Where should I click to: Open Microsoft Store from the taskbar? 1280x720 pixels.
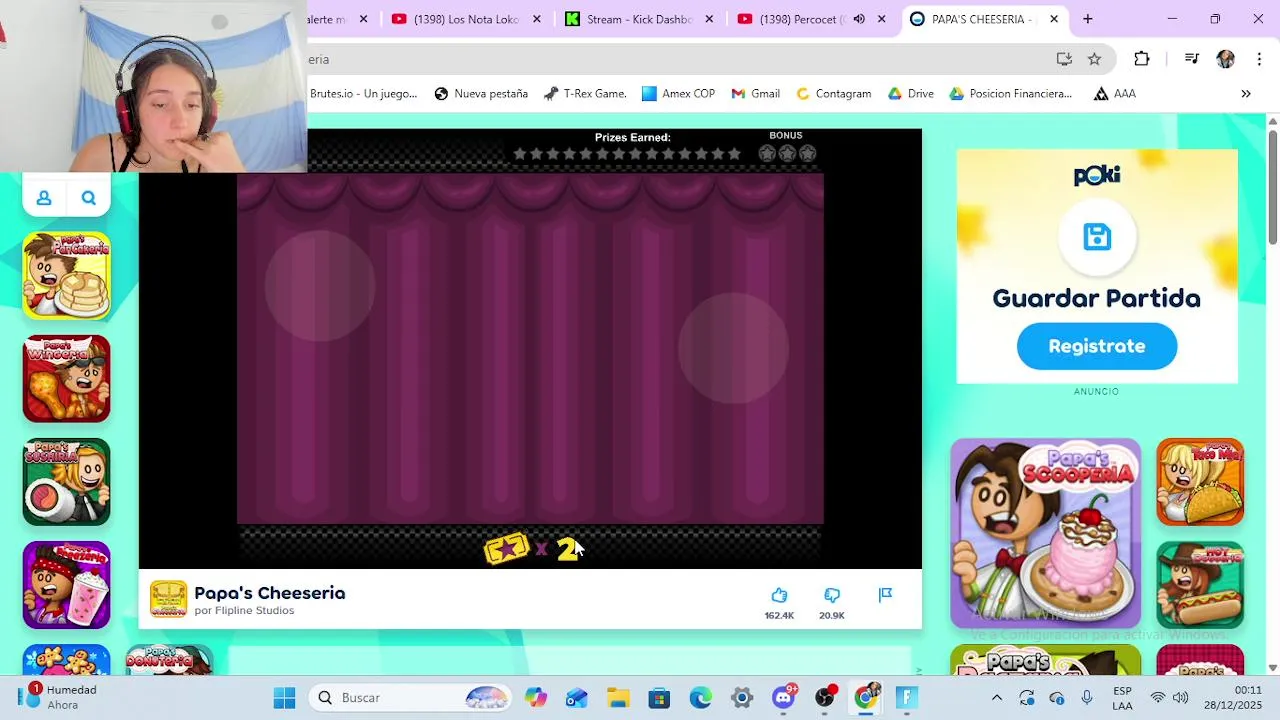[659, 698]
